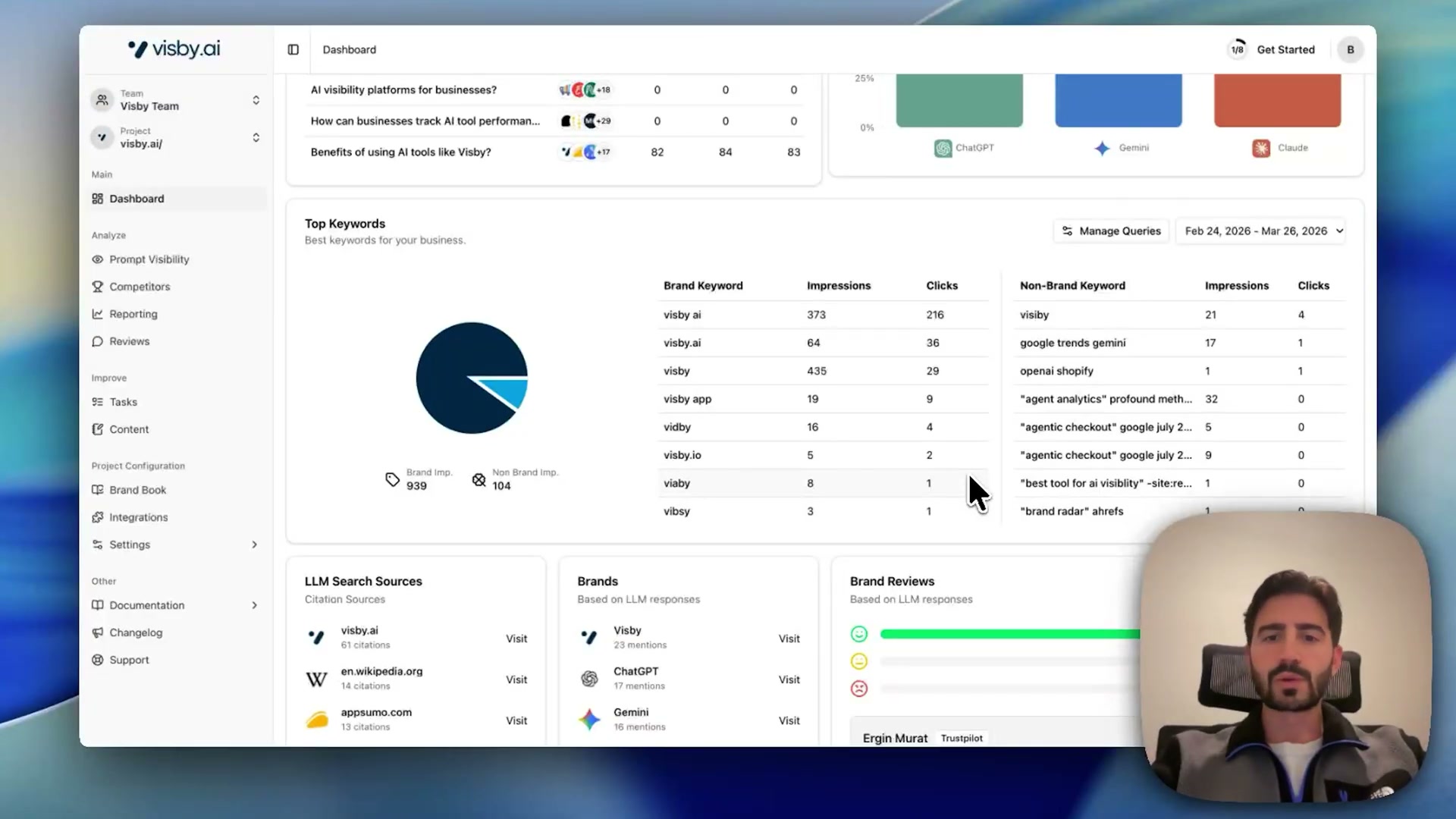Click the Prompt Visibility eye icon

[97, 259]
